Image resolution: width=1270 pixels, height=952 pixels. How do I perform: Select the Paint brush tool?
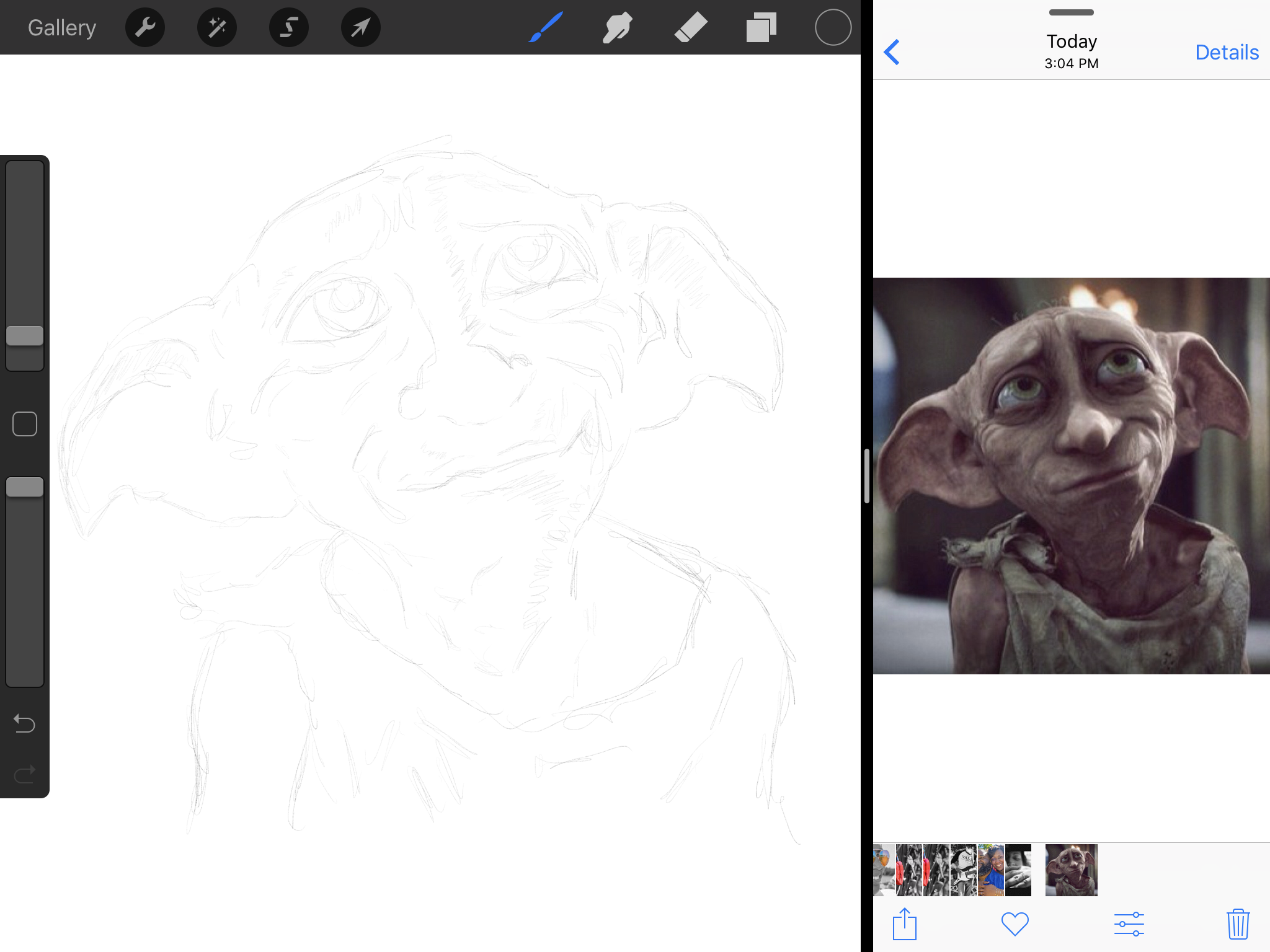[546, 27]
